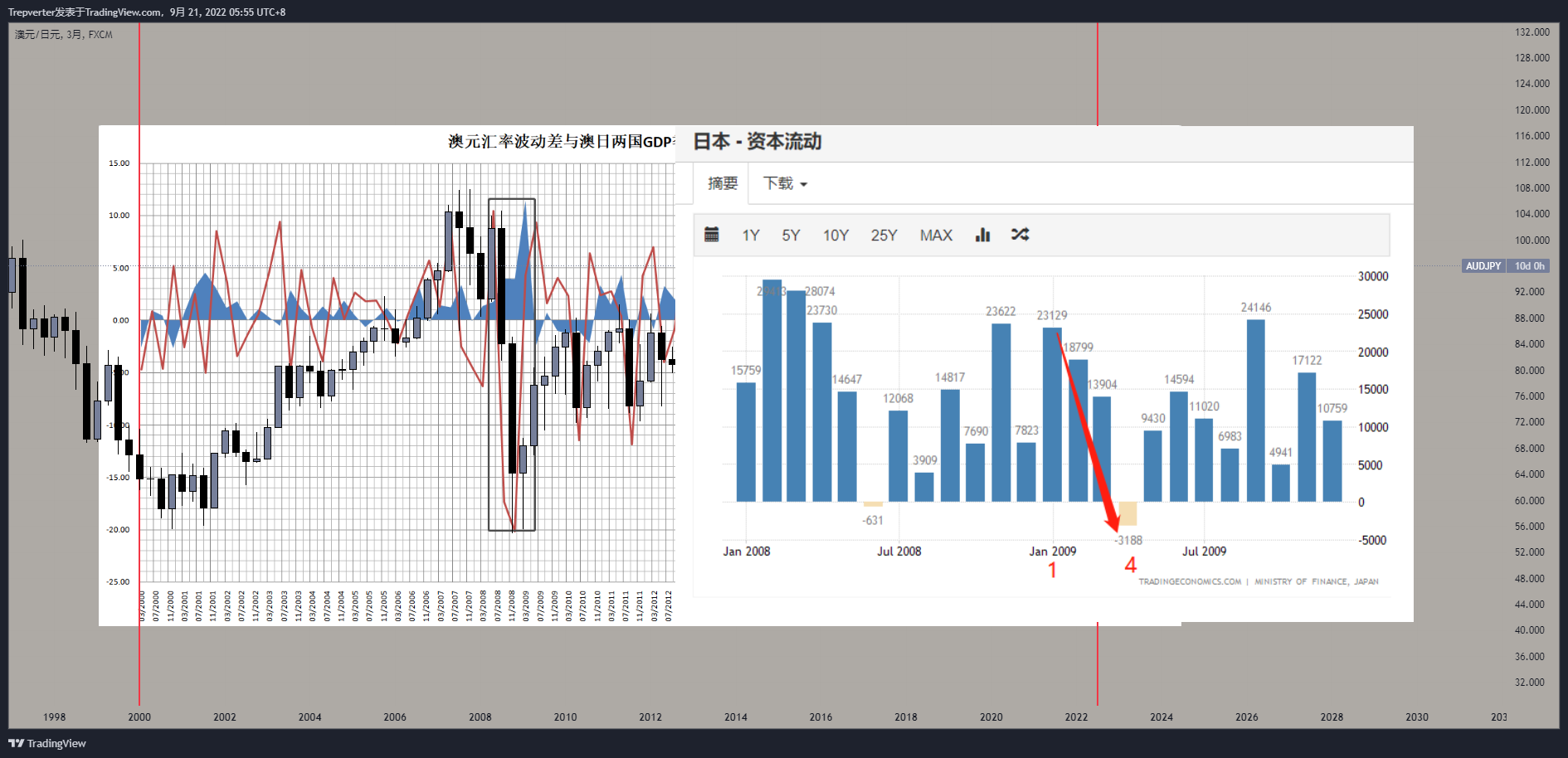Click the Jan 2009 axis label
This screenshot has width=1568, height=758.
point(1053,551)
